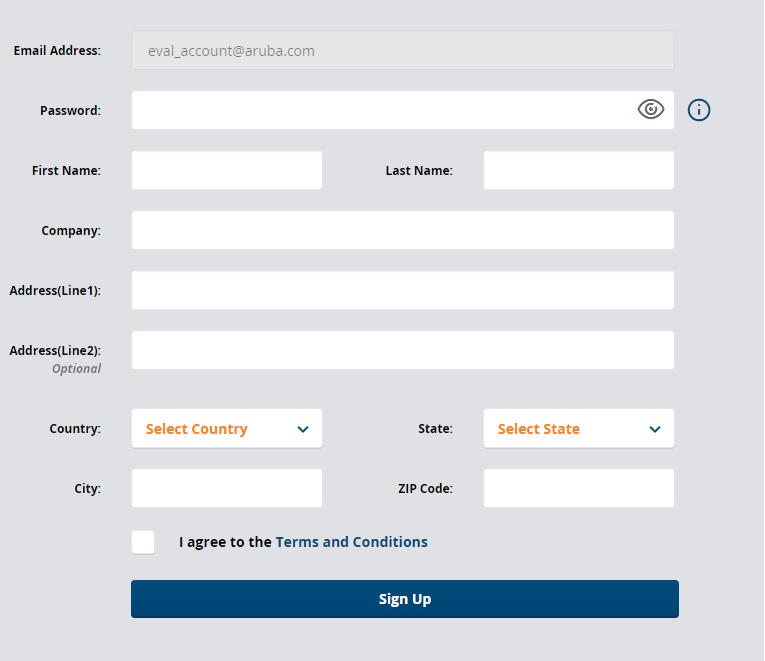The height and width of the screenshot is (661, 765).
Task: Submit the form with Sign Up
Action: [x=404, y=599]
